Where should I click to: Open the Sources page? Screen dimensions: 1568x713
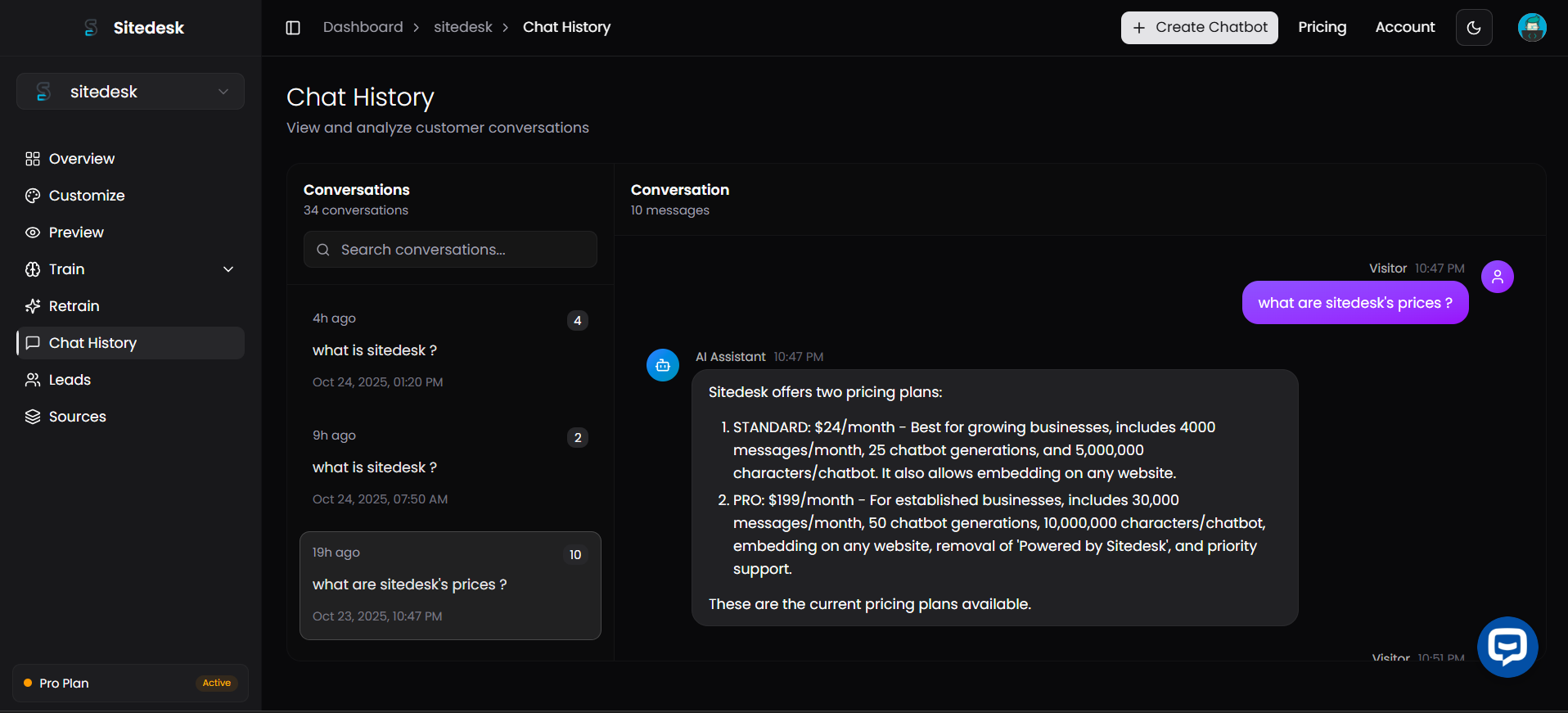click(77, 417)
